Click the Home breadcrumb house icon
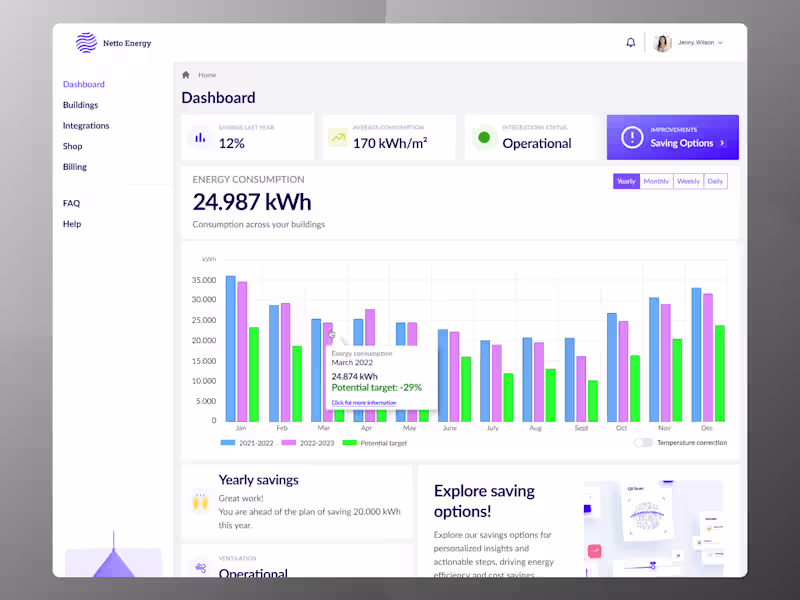Image resolution: width=800 pixels, height=600 pixels. (x=186, y=75)
